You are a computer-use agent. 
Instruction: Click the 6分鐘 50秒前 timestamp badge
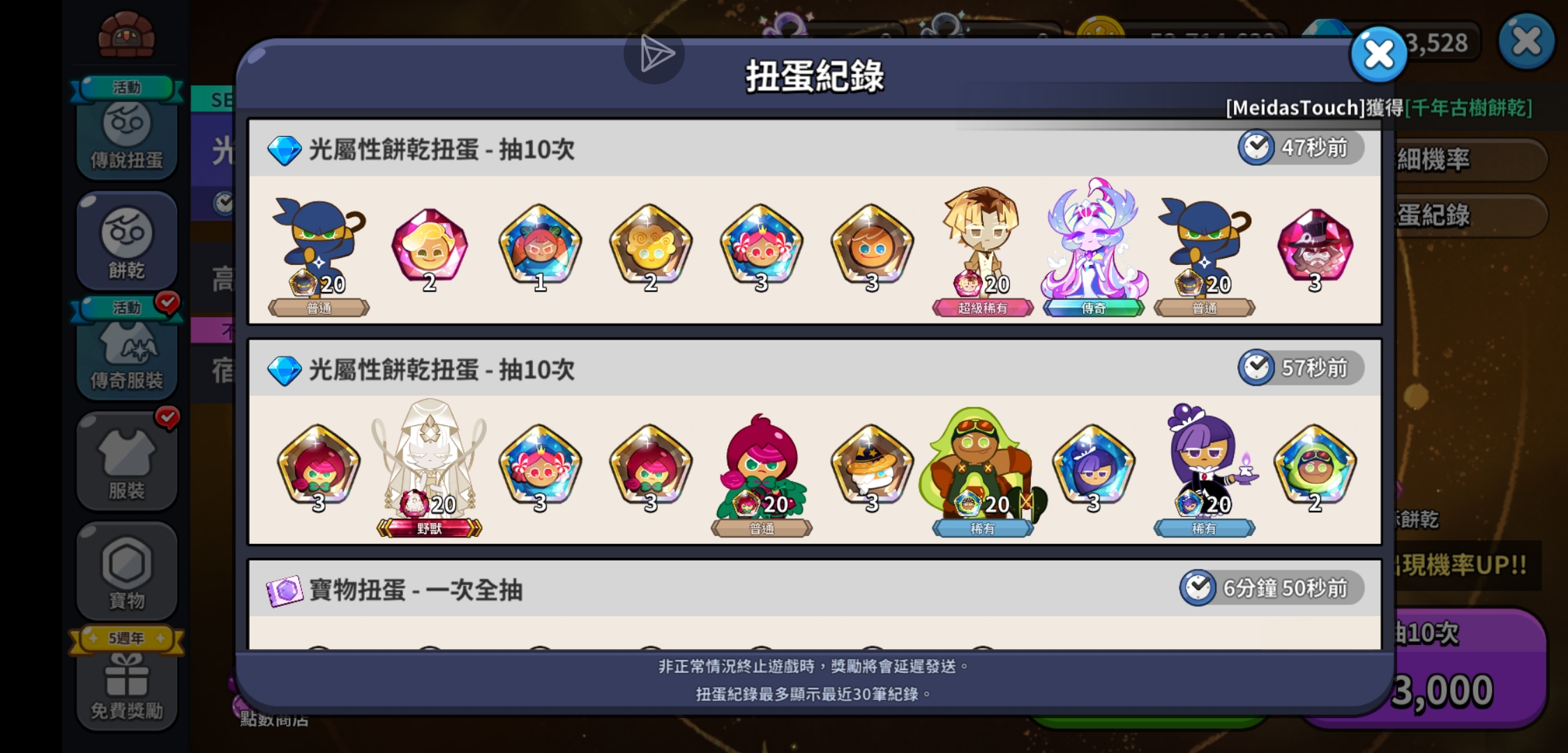click(x=1272, y=588)
